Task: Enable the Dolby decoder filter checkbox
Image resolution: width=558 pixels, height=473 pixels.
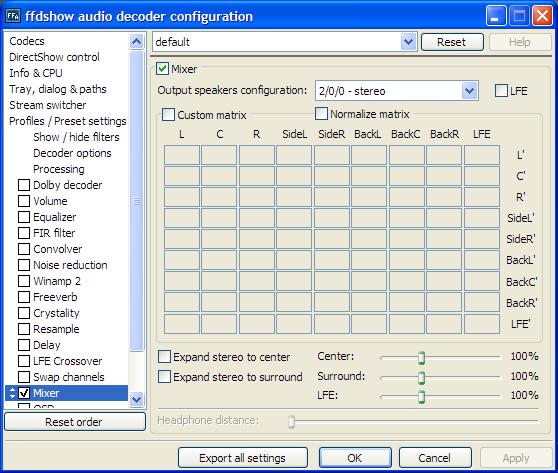Action: click(x=24, y=185)
